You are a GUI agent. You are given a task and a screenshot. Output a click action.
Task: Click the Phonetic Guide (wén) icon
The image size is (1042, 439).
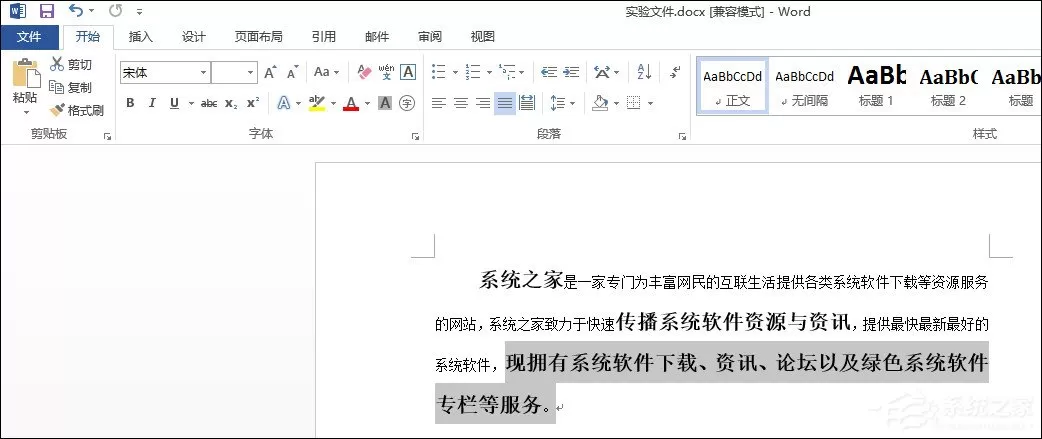(385, 72)
